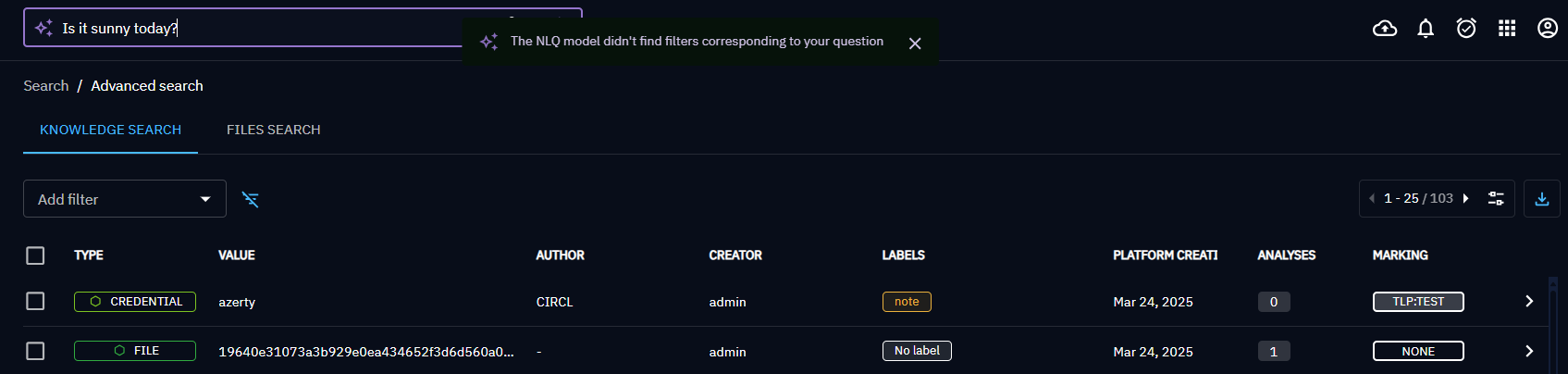
Task: Check the azerty credential row checkbox
Action: click(x=35, y=302)
